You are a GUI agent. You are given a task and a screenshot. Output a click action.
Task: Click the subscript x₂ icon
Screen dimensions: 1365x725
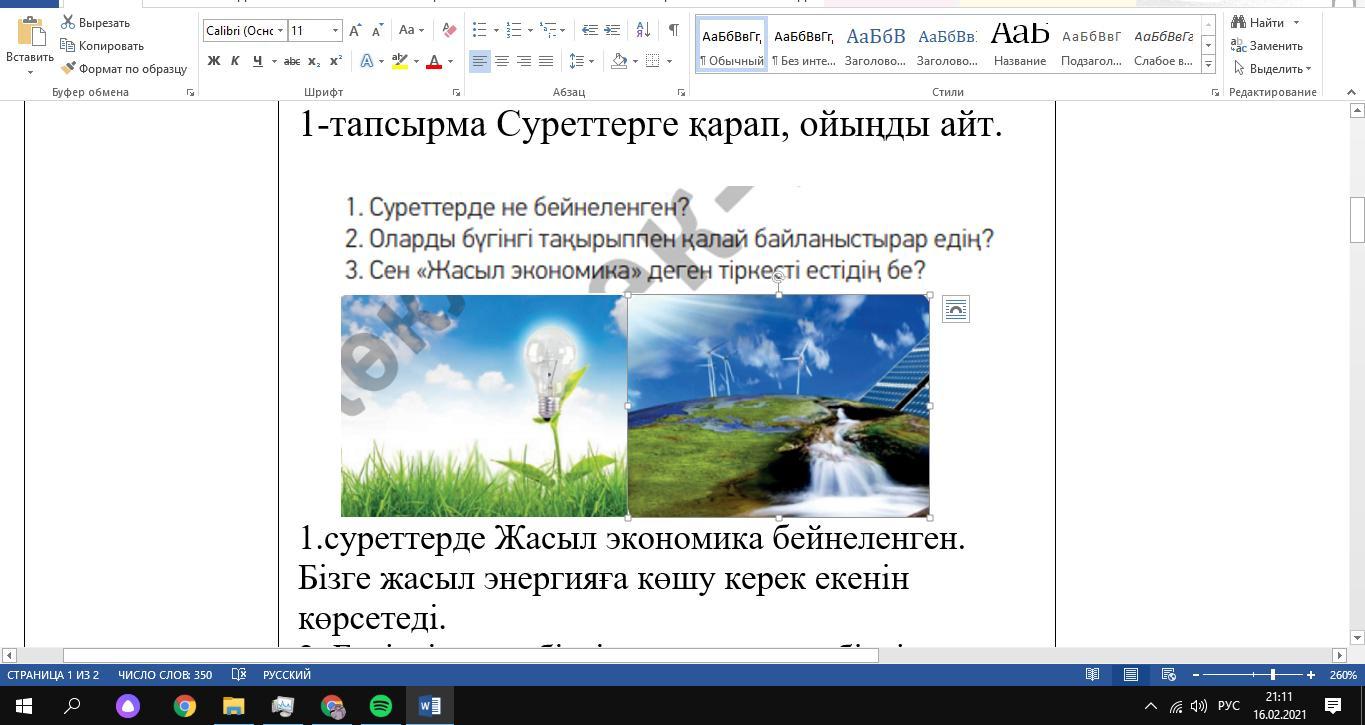coord(314,61)
